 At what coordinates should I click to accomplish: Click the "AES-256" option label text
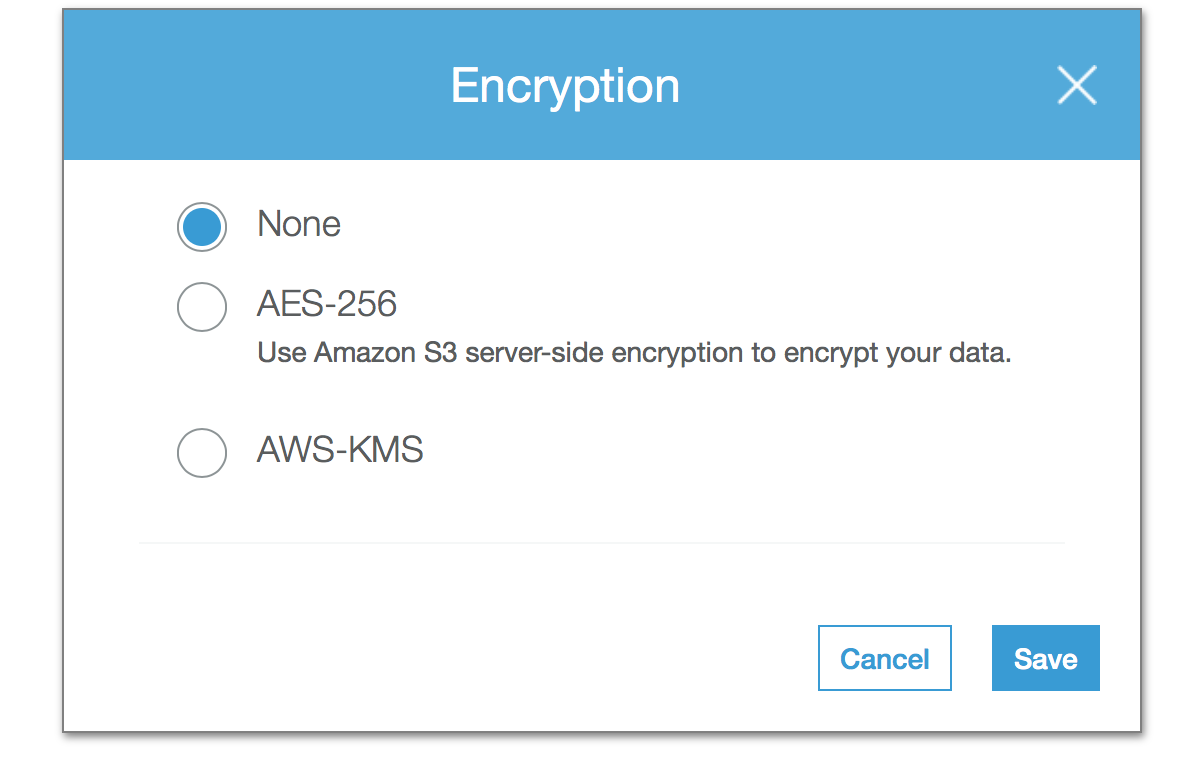coord(327,303)
